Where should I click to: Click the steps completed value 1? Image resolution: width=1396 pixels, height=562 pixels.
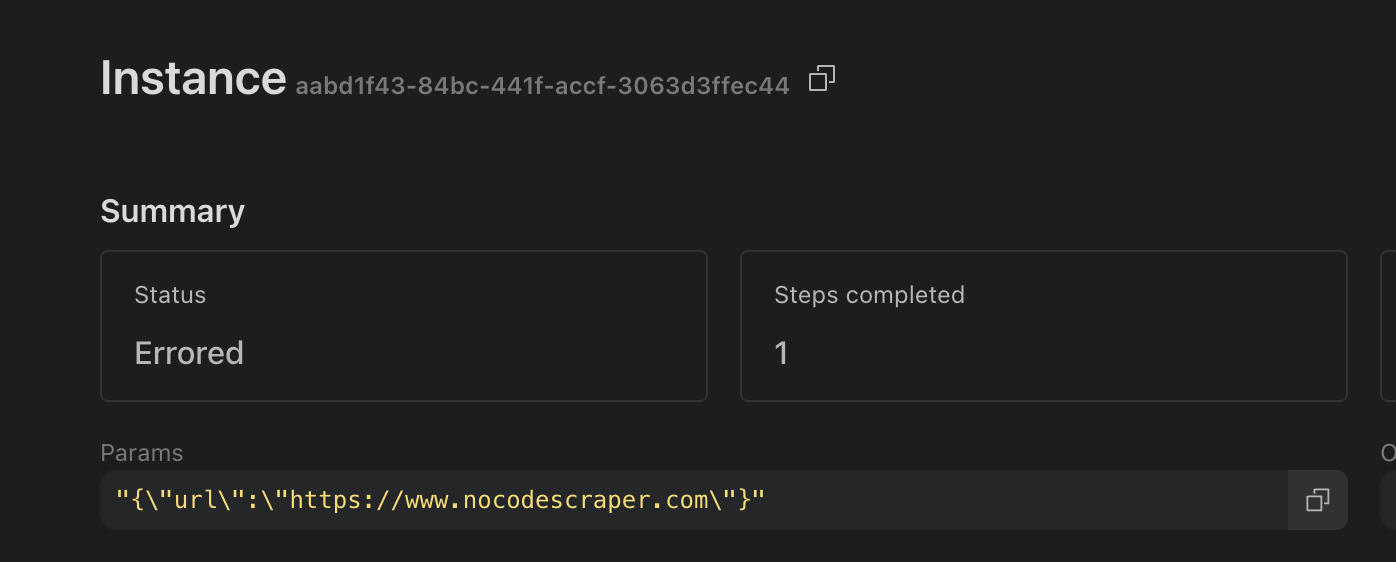click(x=781, y=353)
